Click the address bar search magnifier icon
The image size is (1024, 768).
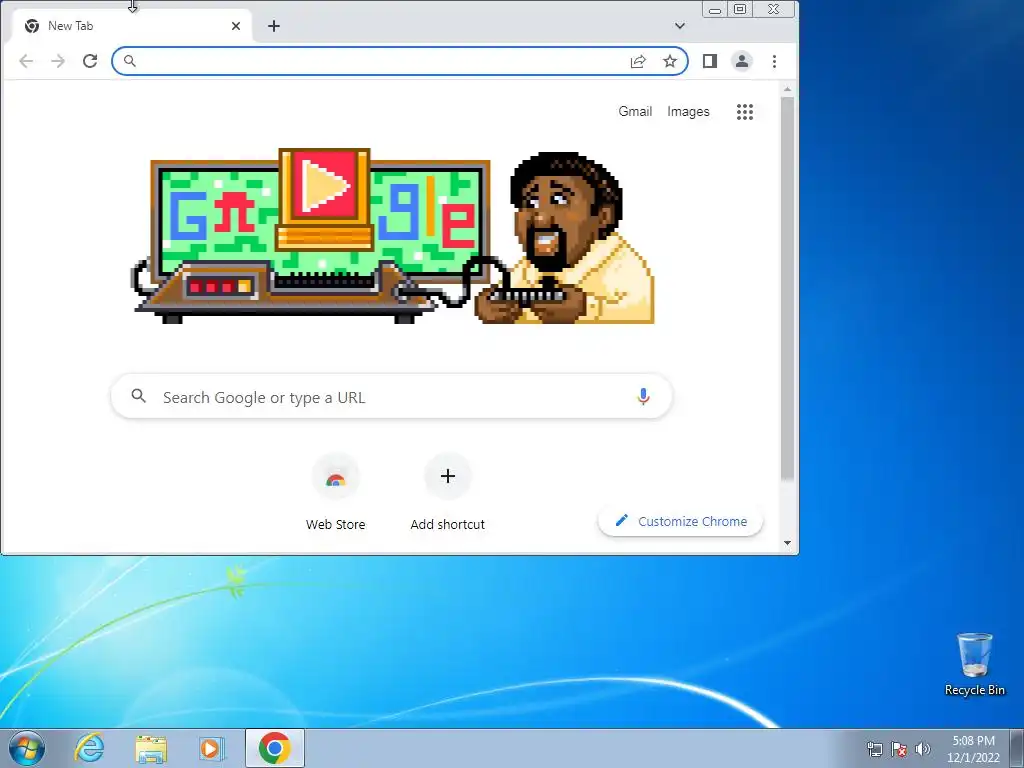coord(129,61)
